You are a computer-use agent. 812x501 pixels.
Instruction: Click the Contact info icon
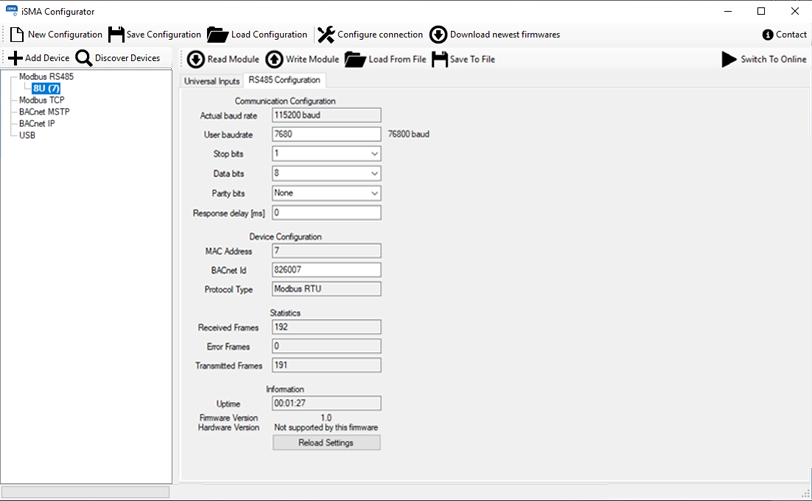tap(767, 35)
